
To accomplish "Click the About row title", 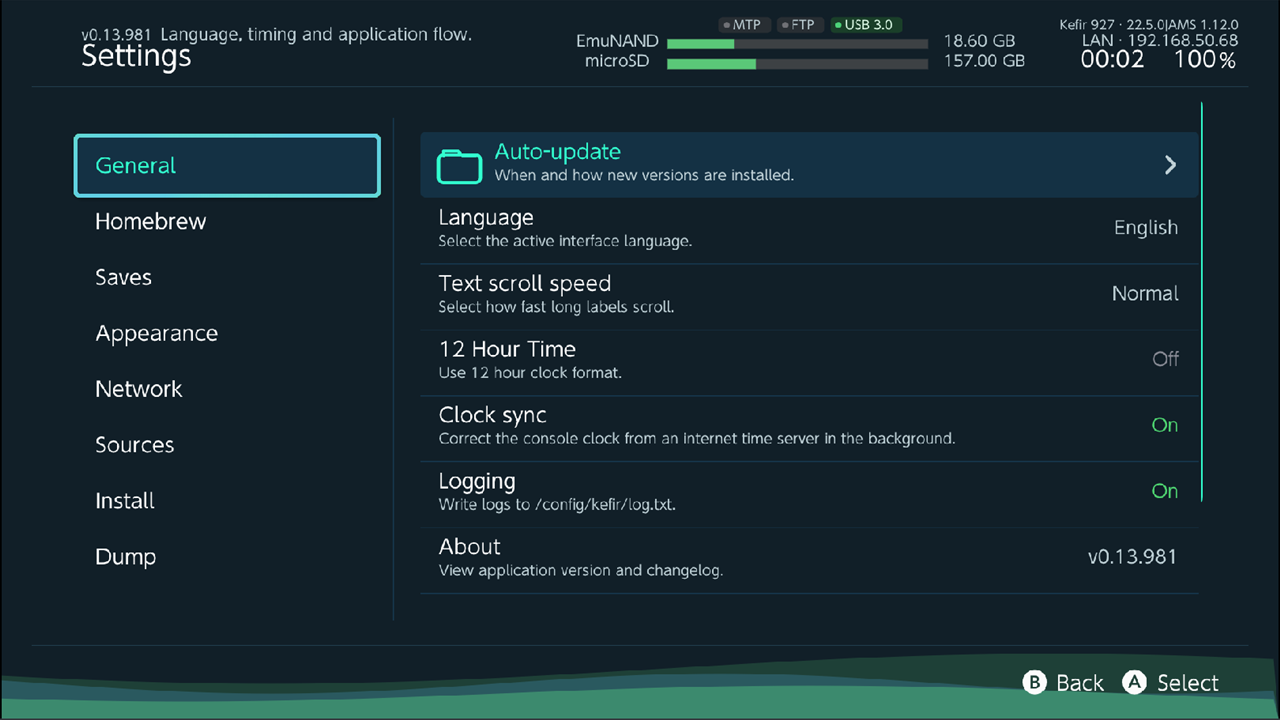I will tap(469, 547).
